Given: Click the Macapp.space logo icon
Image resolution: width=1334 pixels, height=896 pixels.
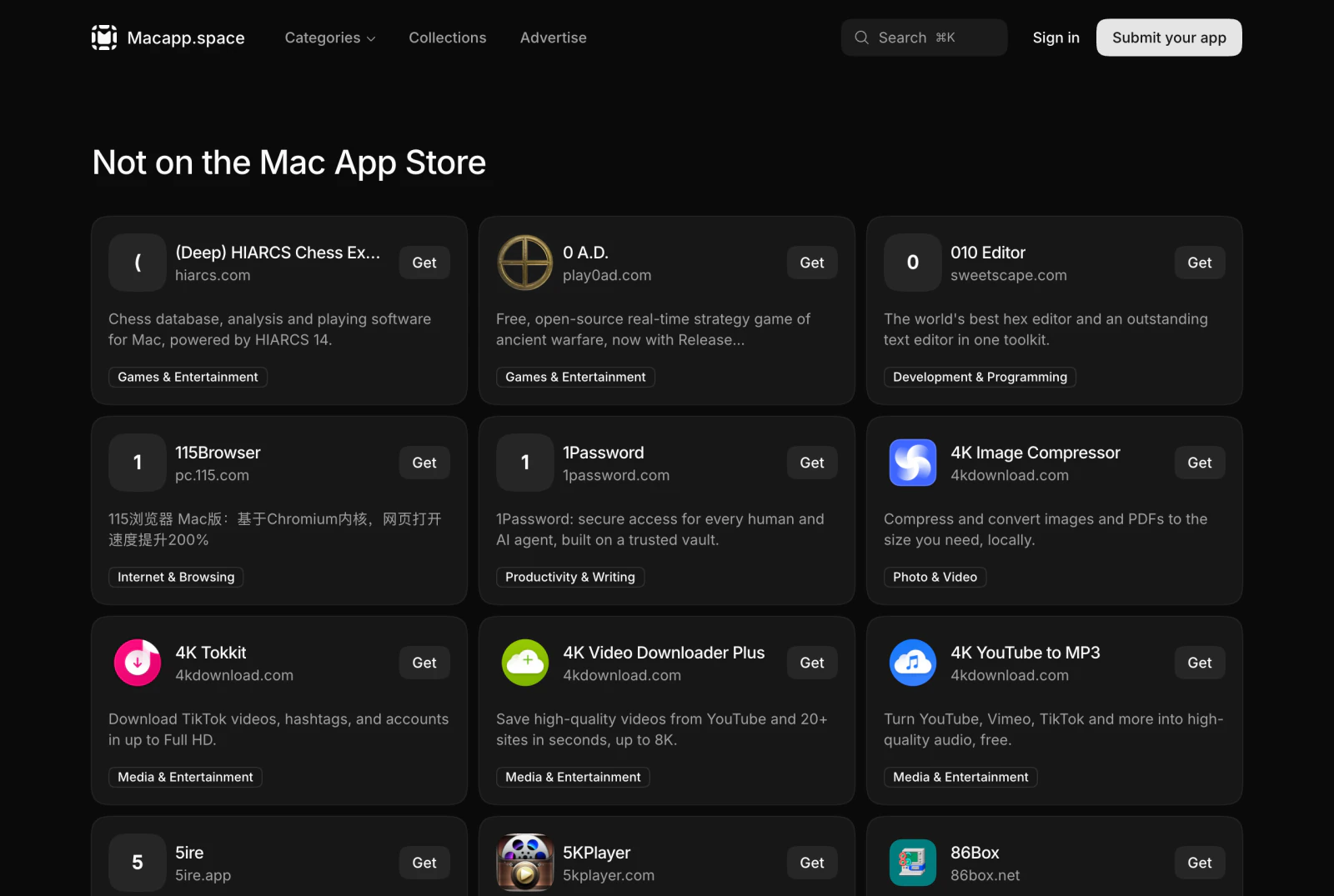Looking at the screenshot, I should click(104, 38).
